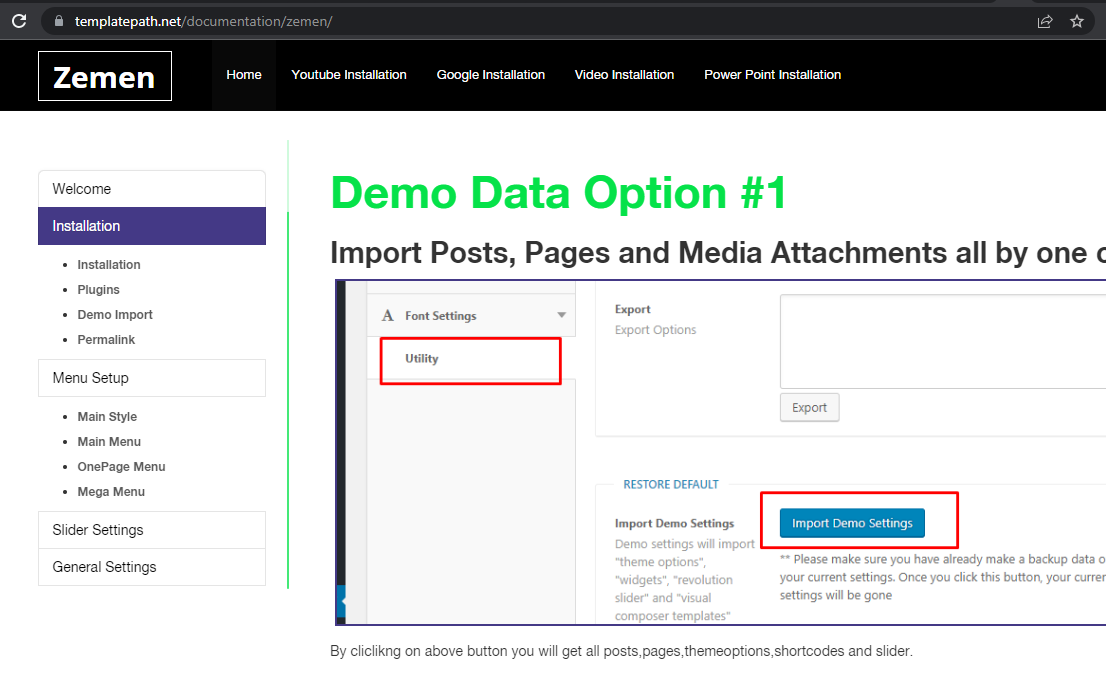Select the Utility panel item
The height and width of the screenshot is (681, 1106).
470,361
